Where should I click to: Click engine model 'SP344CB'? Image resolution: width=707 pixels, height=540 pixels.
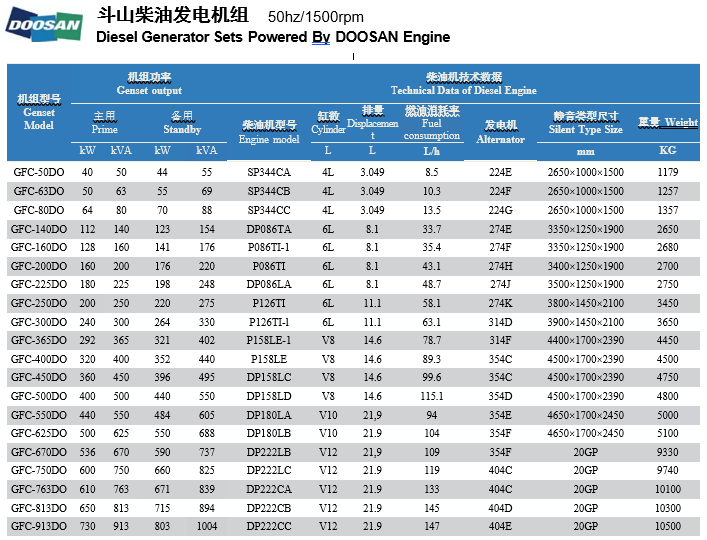[269, 191]
